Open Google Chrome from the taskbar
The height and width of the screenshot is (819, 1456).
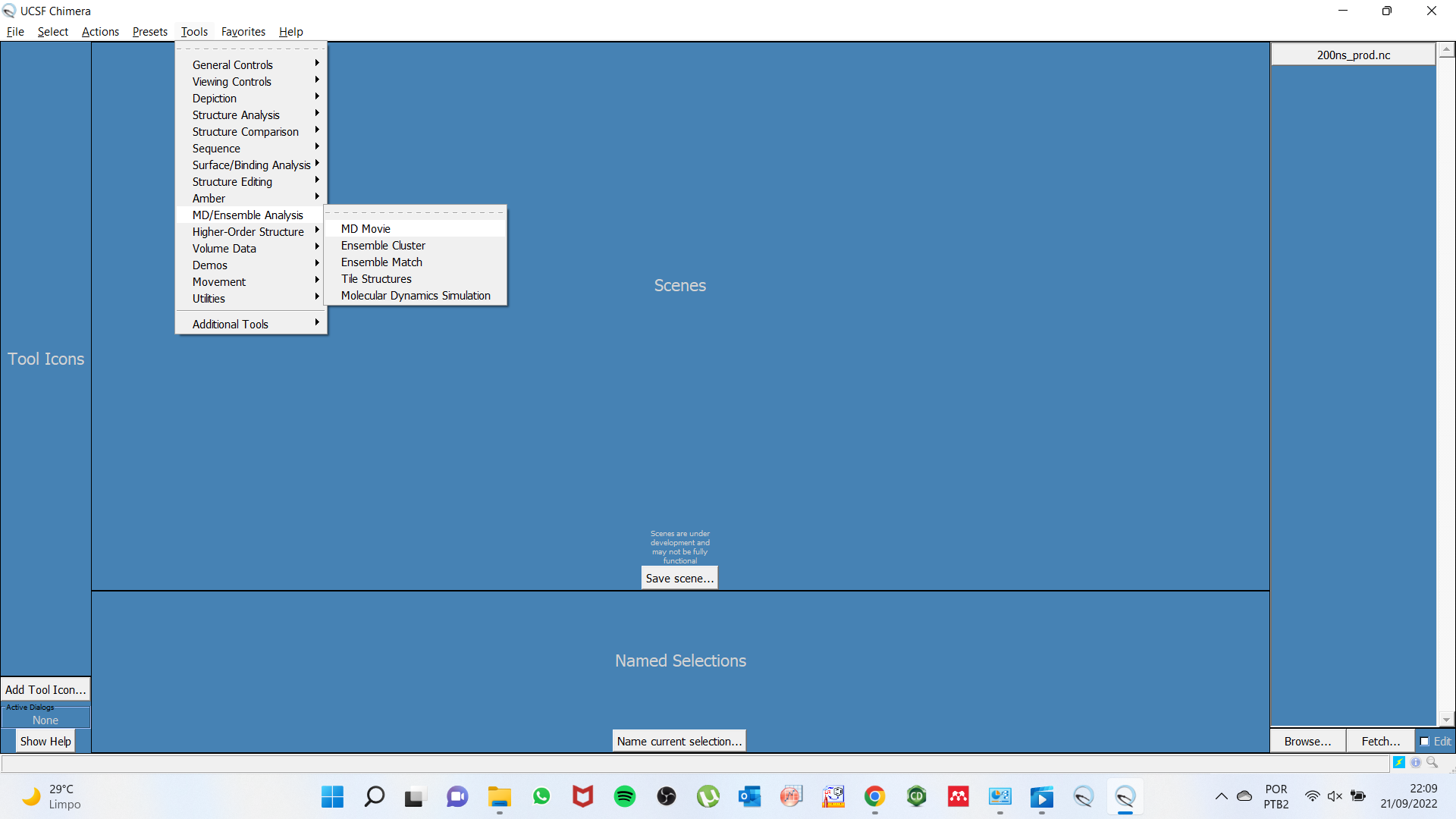[x=874, y=796]
